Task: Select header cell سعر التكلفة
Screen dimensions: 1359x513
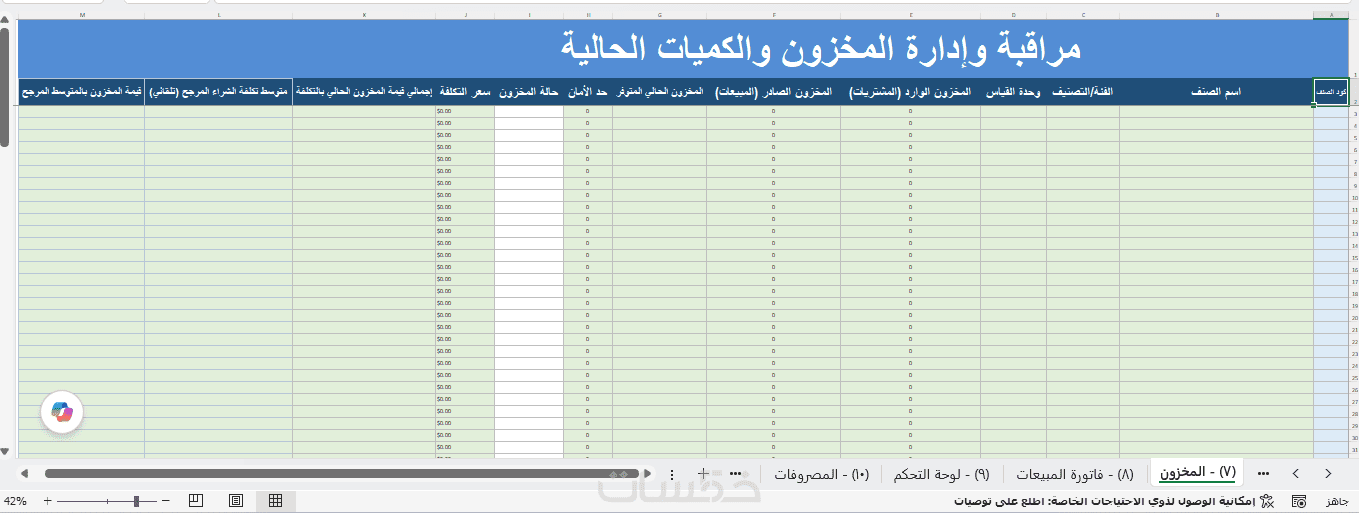Action: pos(465,91)
